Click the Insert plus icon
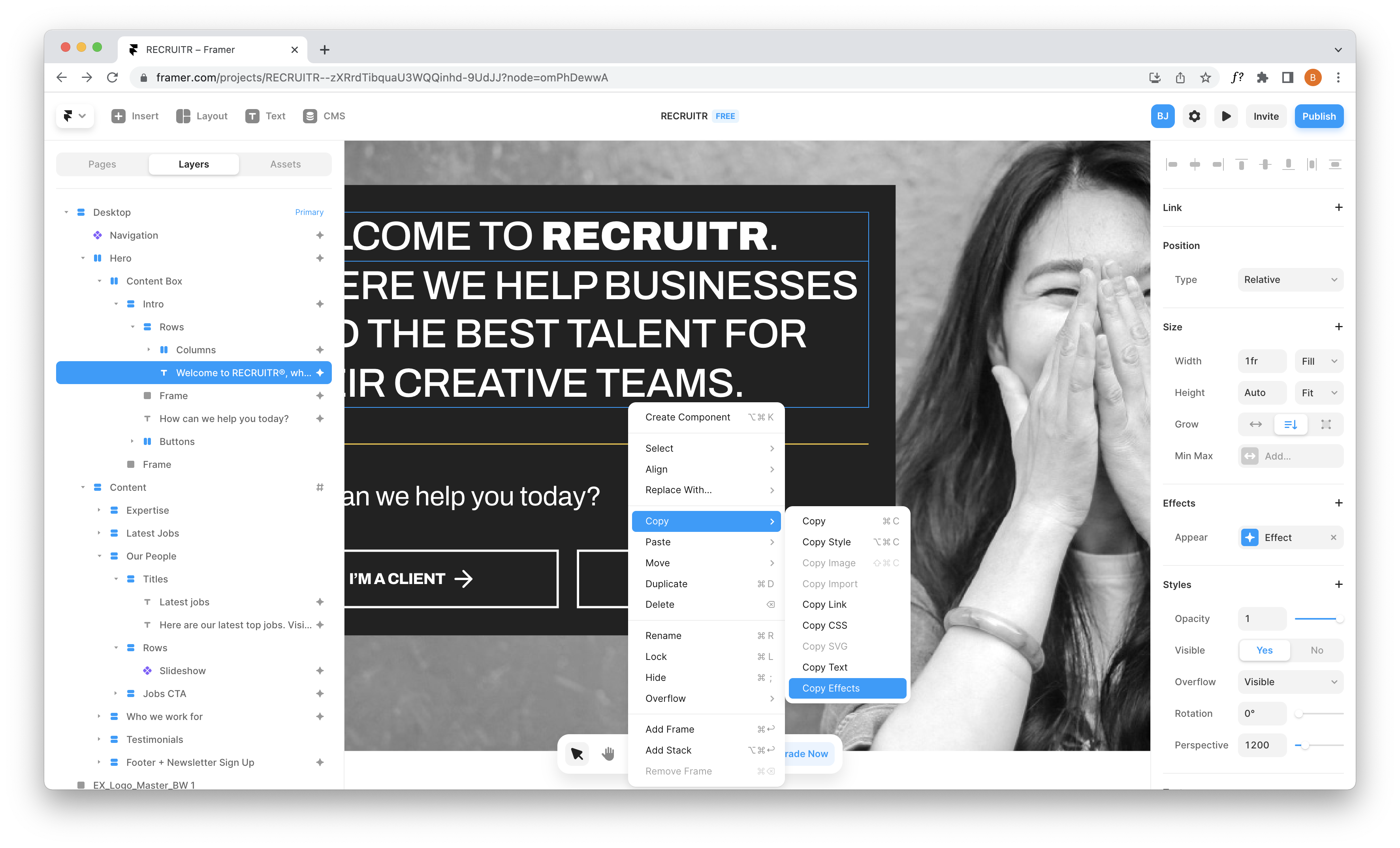The image size is (1400, 848). [118, 116]
